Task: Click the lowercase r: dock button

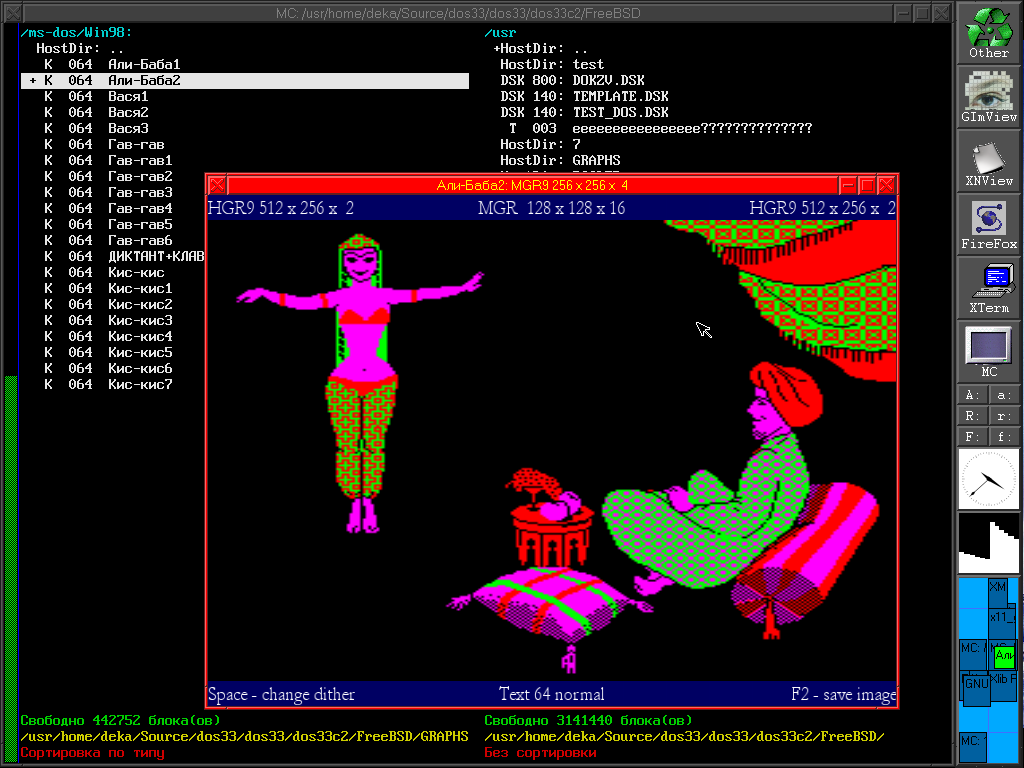Action: (x=1004, y=416)
